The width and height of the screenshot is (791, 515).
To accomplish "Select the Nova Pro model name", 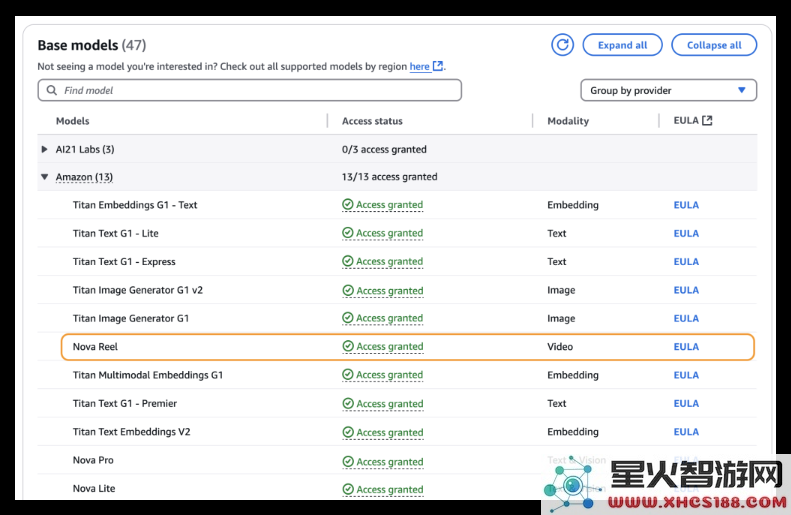I will click(93, 460).
